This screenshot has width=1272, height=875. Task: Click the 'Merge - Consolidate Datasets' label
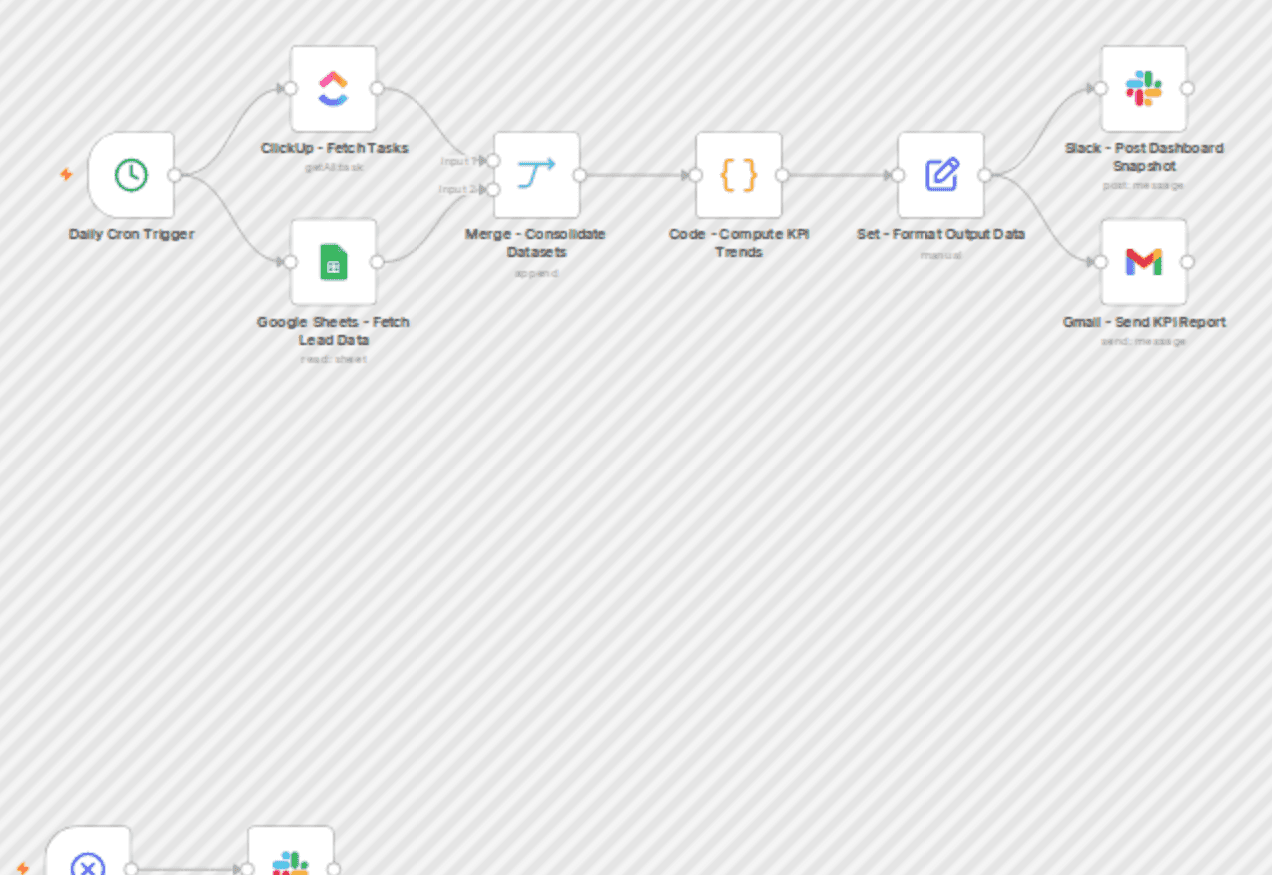click(536, 243)
